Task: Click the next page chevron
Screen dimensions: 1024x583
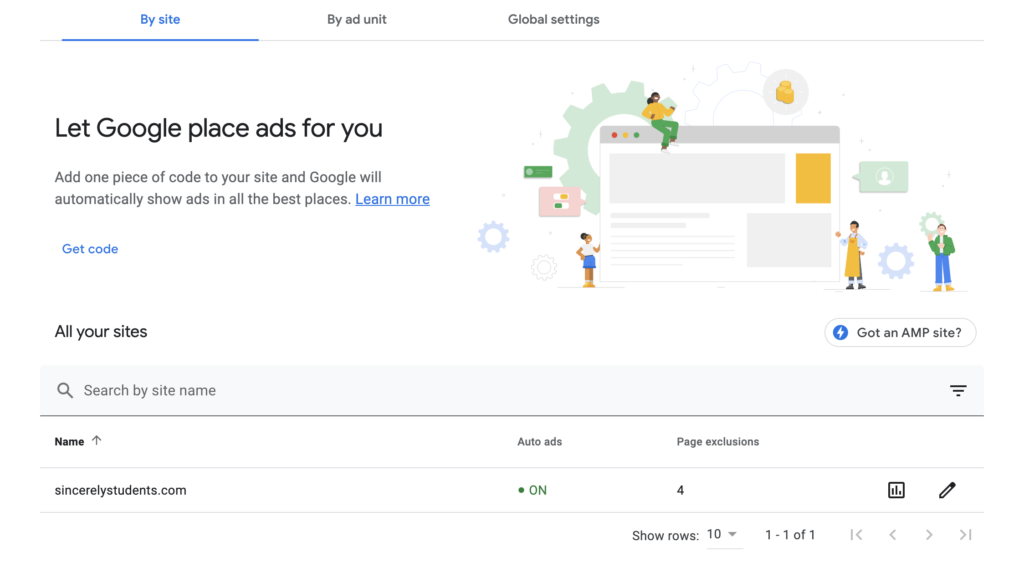Action: pos(928,535)
